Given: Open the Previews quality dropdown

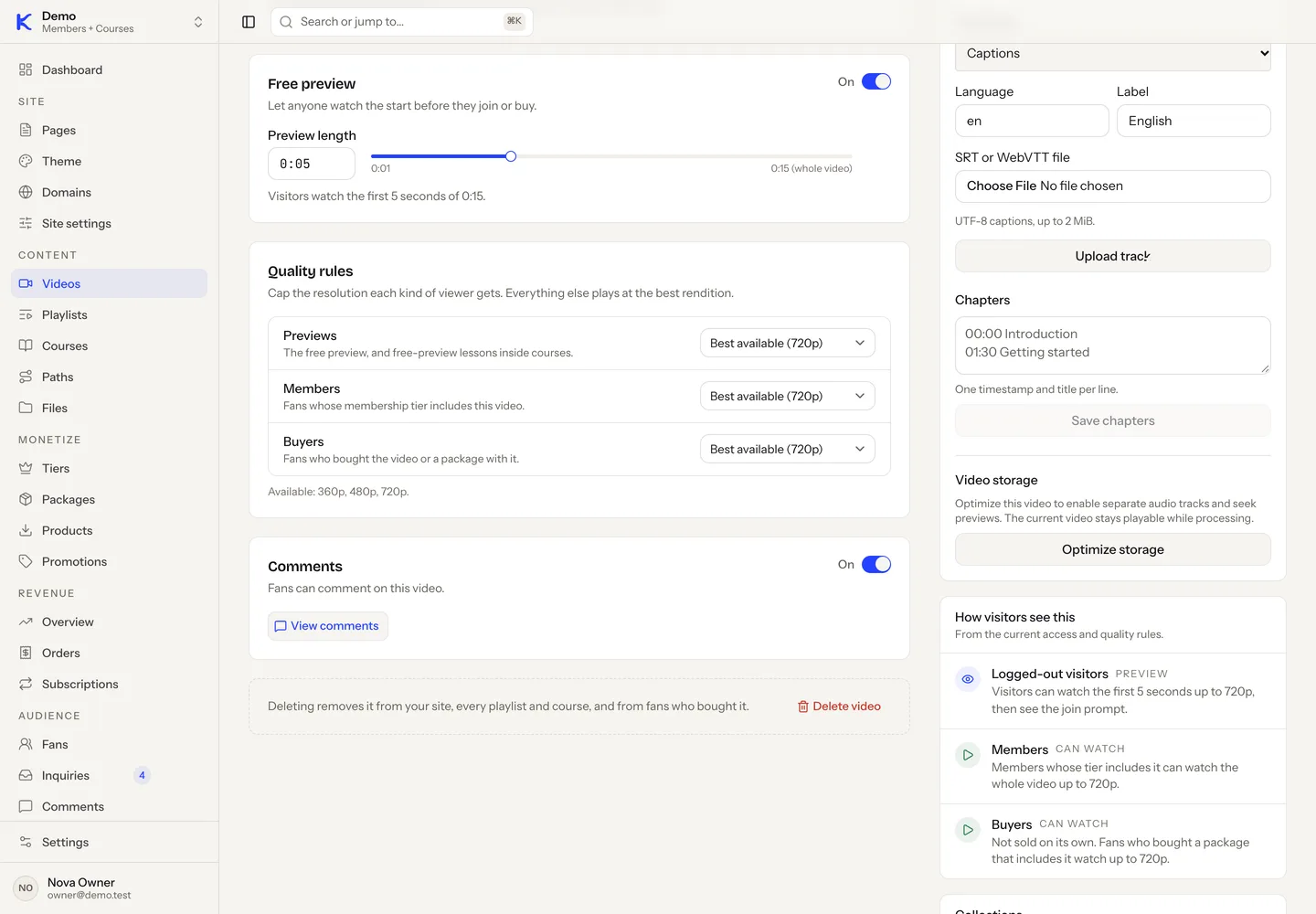Looking at the screenshot, I should (788, 343).
